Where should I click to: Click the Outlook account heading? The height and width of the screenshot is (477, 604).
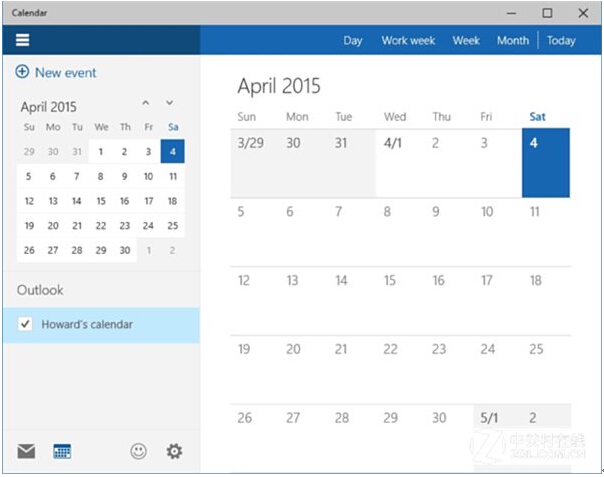click(x=40, y=290)
